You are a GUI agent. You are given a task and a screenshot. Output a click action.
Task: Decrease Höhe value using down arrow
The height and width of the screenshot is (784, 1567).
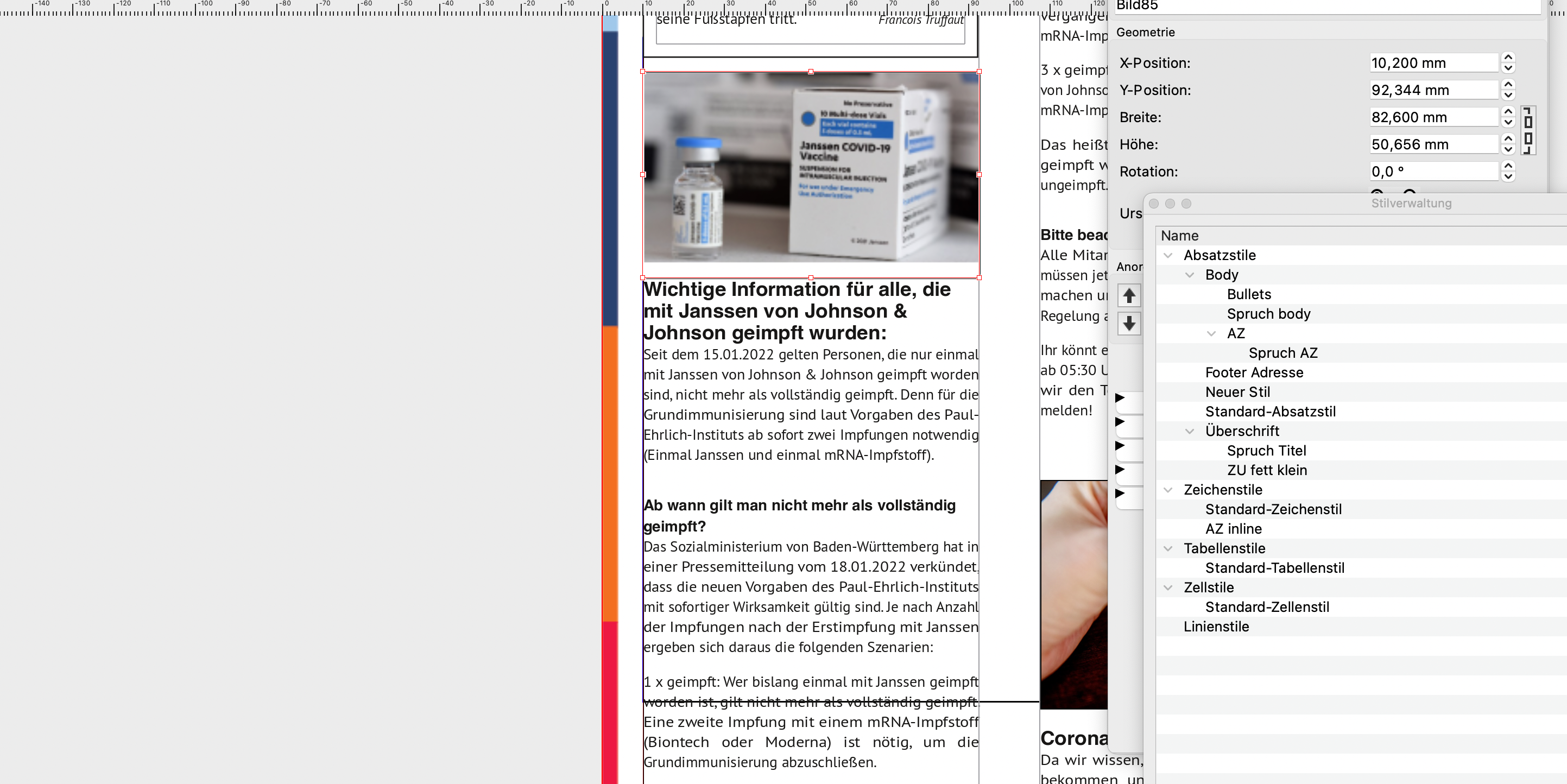tap(1508, 150)
